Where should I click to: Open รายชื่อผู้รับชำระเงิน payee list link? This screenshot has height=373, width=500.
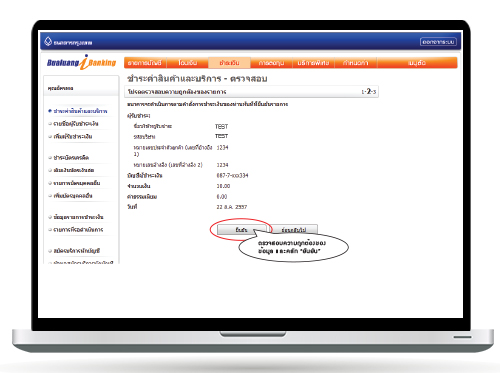[x=76, y=124]
